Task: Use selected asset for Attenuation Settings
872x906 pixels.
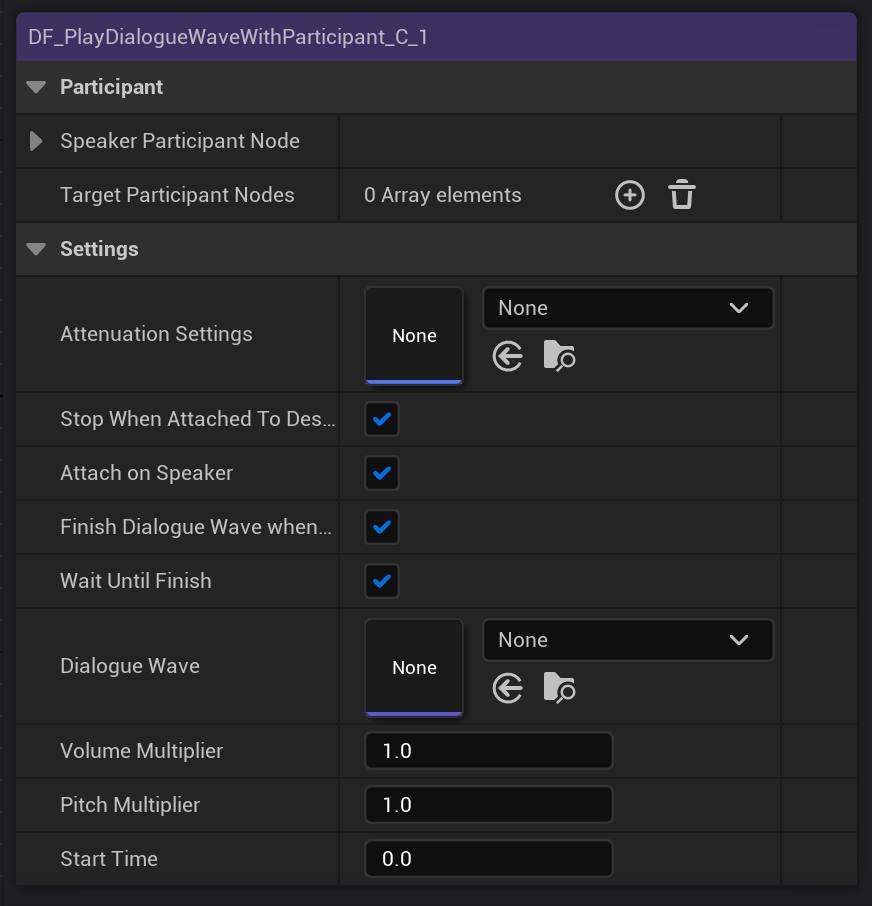Action: click(x=508, y=356)
